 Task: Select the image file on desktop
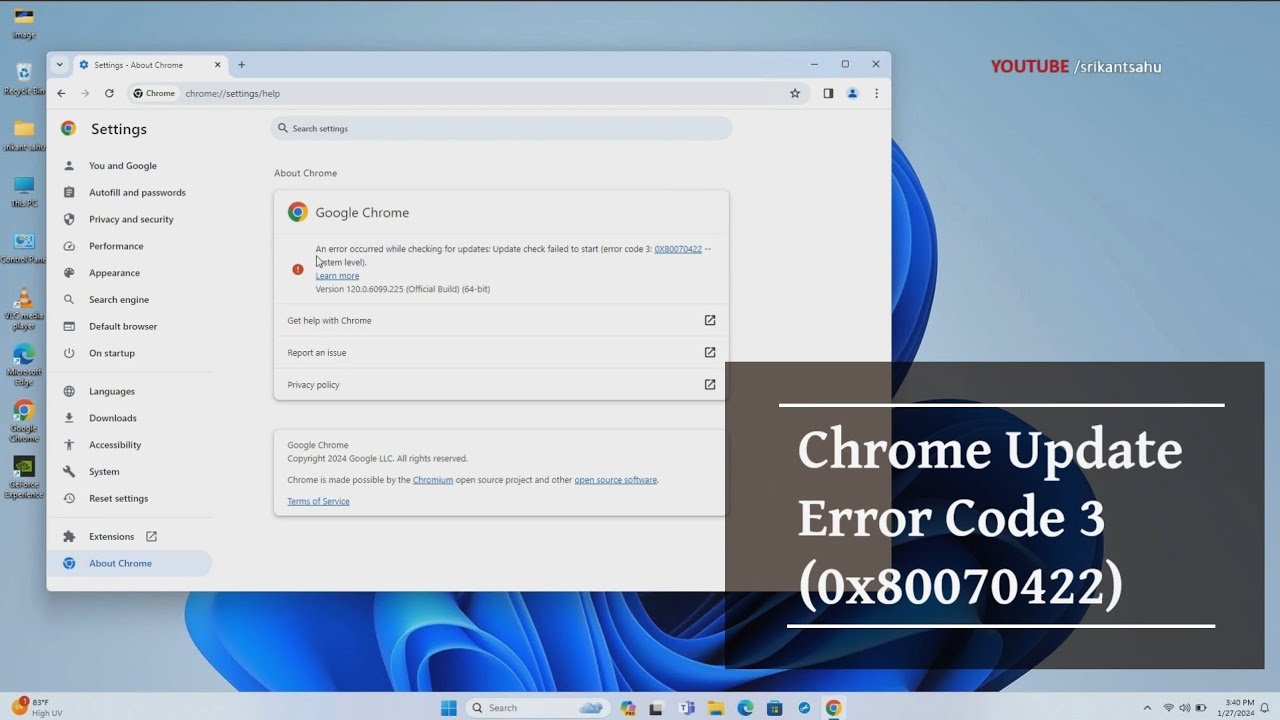click(x=24, y=23)
